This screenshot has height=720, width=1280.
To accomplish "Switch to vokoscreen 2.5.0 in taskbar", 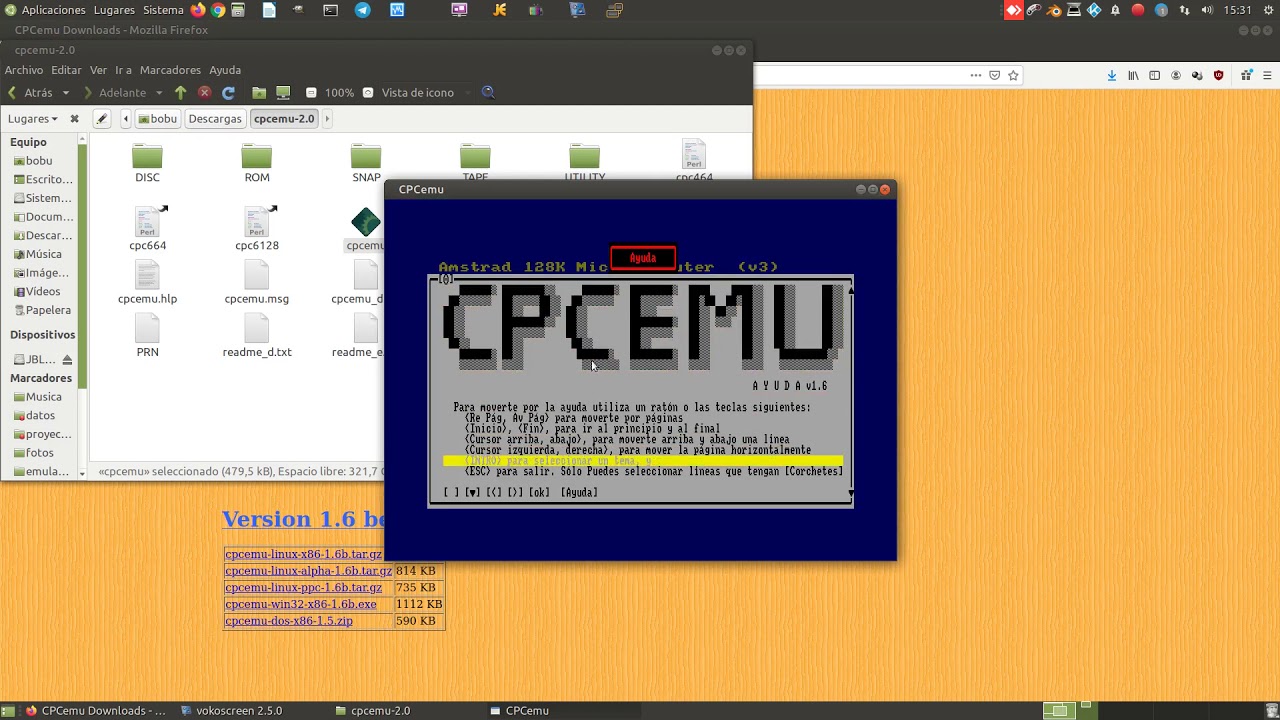I will tap(232, 711).
